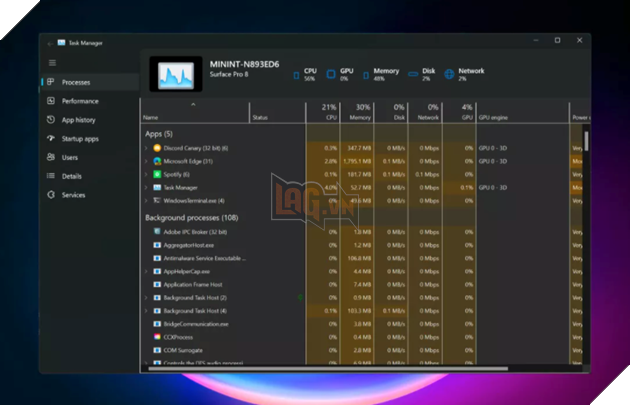Image resolution: width=630 pixels, height=405 pixels.
Task: Click the Spotify app icon
Action: coord(157,174)
